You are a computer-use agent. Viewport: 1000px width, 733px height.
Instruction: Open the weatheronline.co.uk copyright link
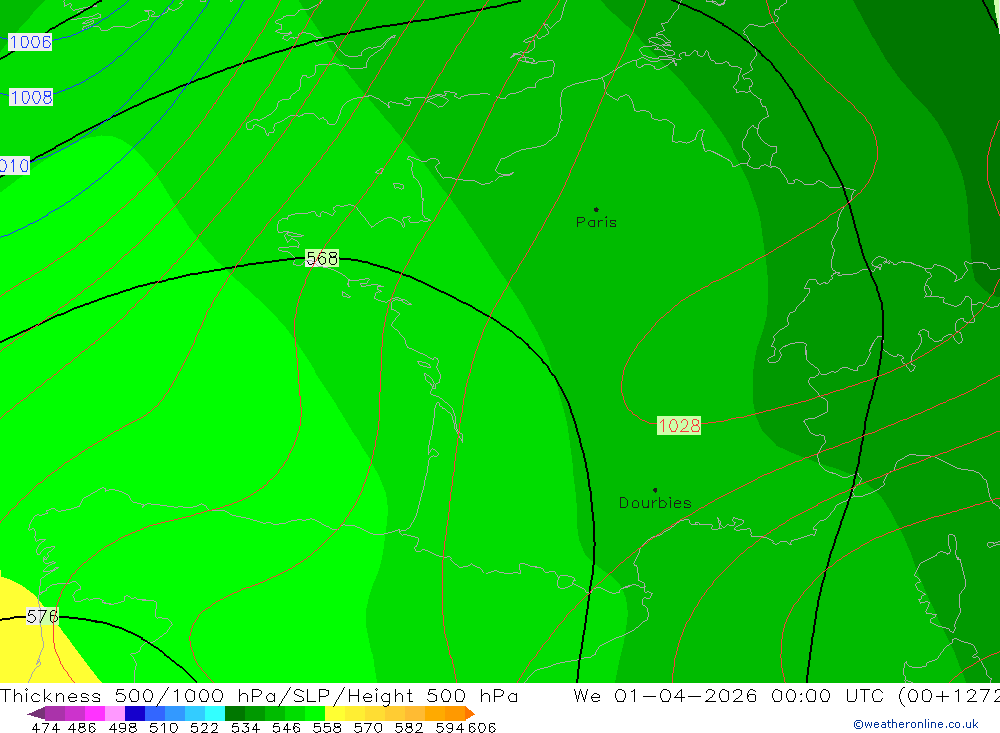(915, 724)
